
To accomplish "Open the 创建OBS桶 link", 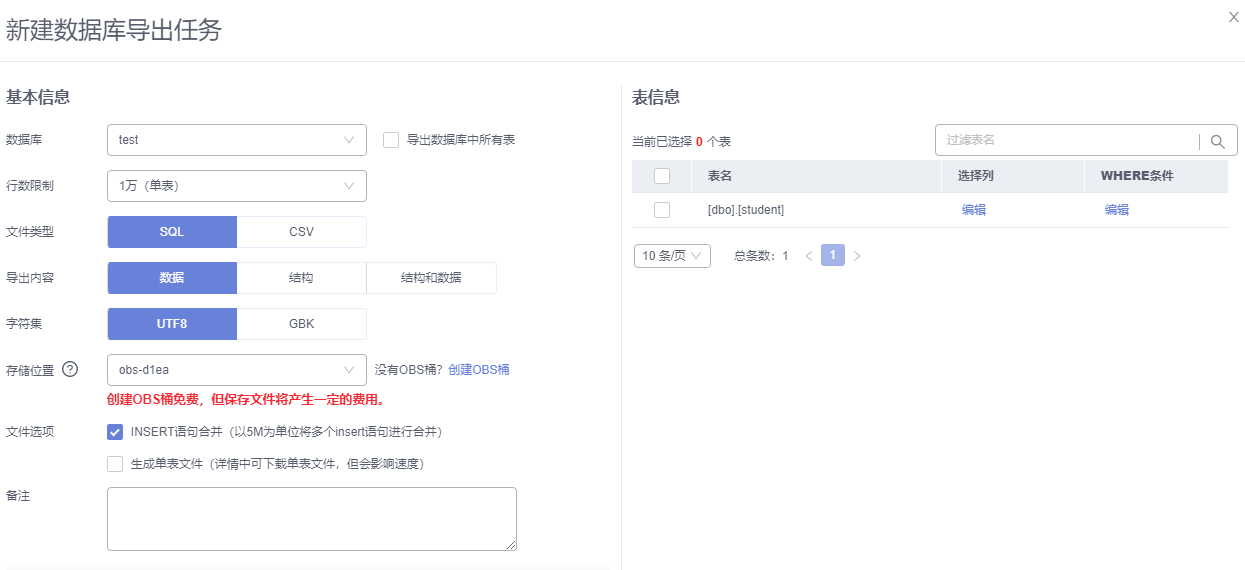I will point(479,370).
